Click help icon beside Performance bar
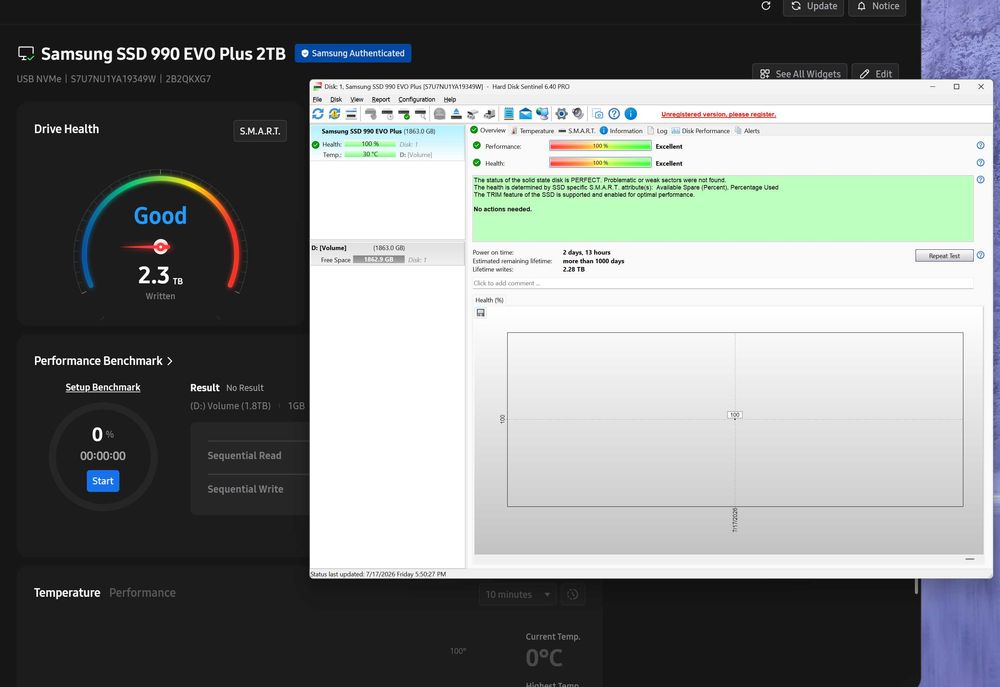Viewport: 1000px width, 687px height. pos(980,145)
